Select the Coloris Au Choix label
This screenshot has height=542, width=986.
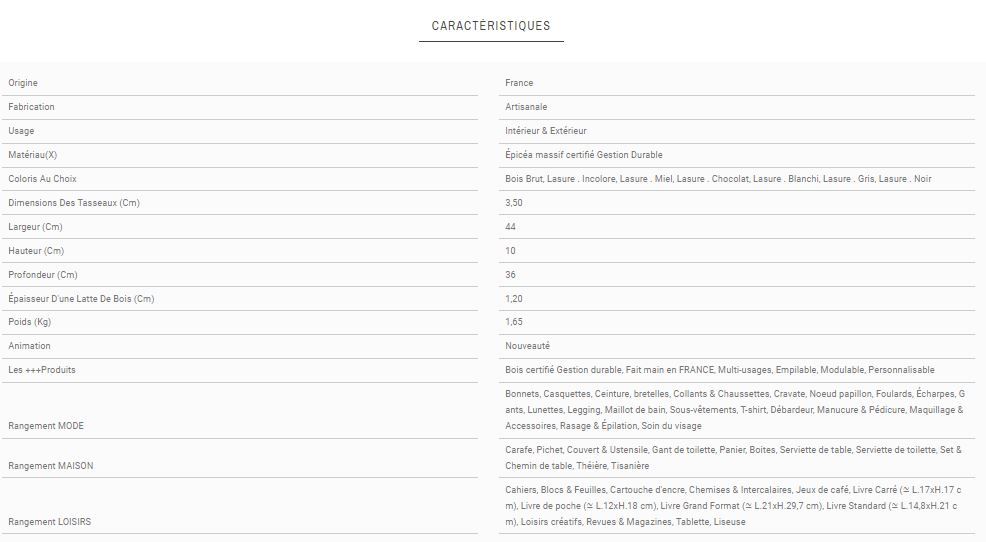click(x=42, y=179)
